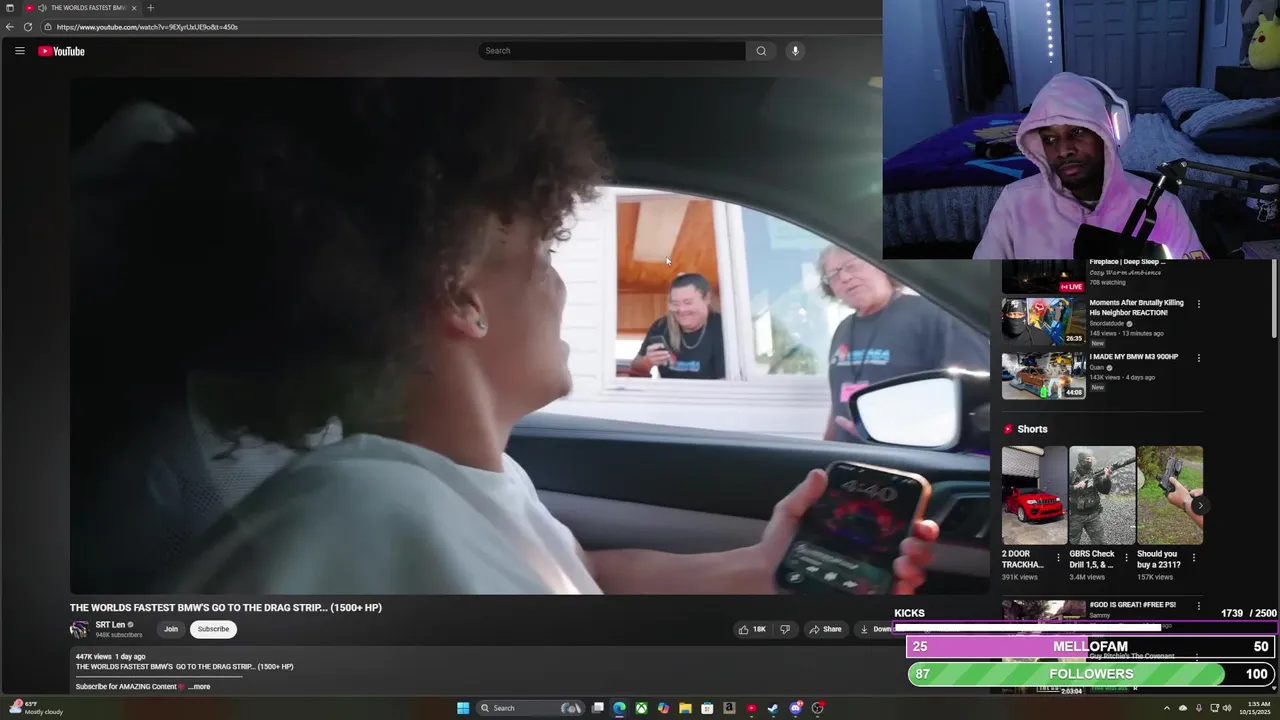Open options menu for Should you buy short
1280x720 pixels.
tap(1194, 557)
